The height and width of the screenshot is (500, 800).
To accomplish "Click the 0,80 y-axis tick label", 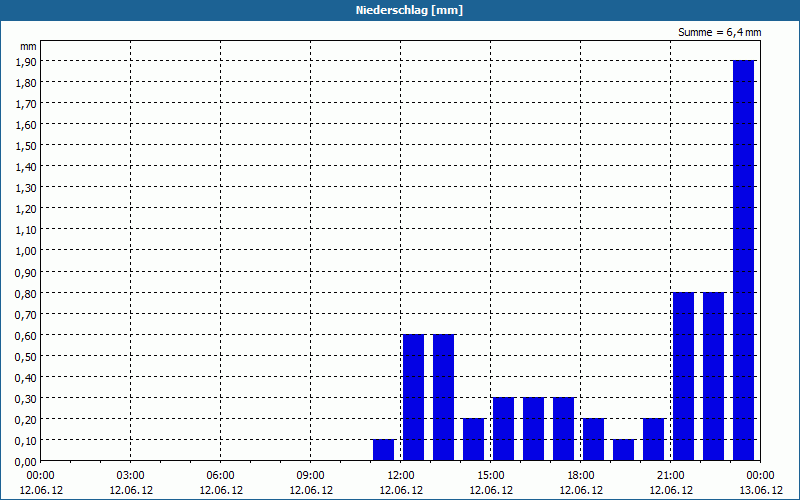I will coord(26,293).
